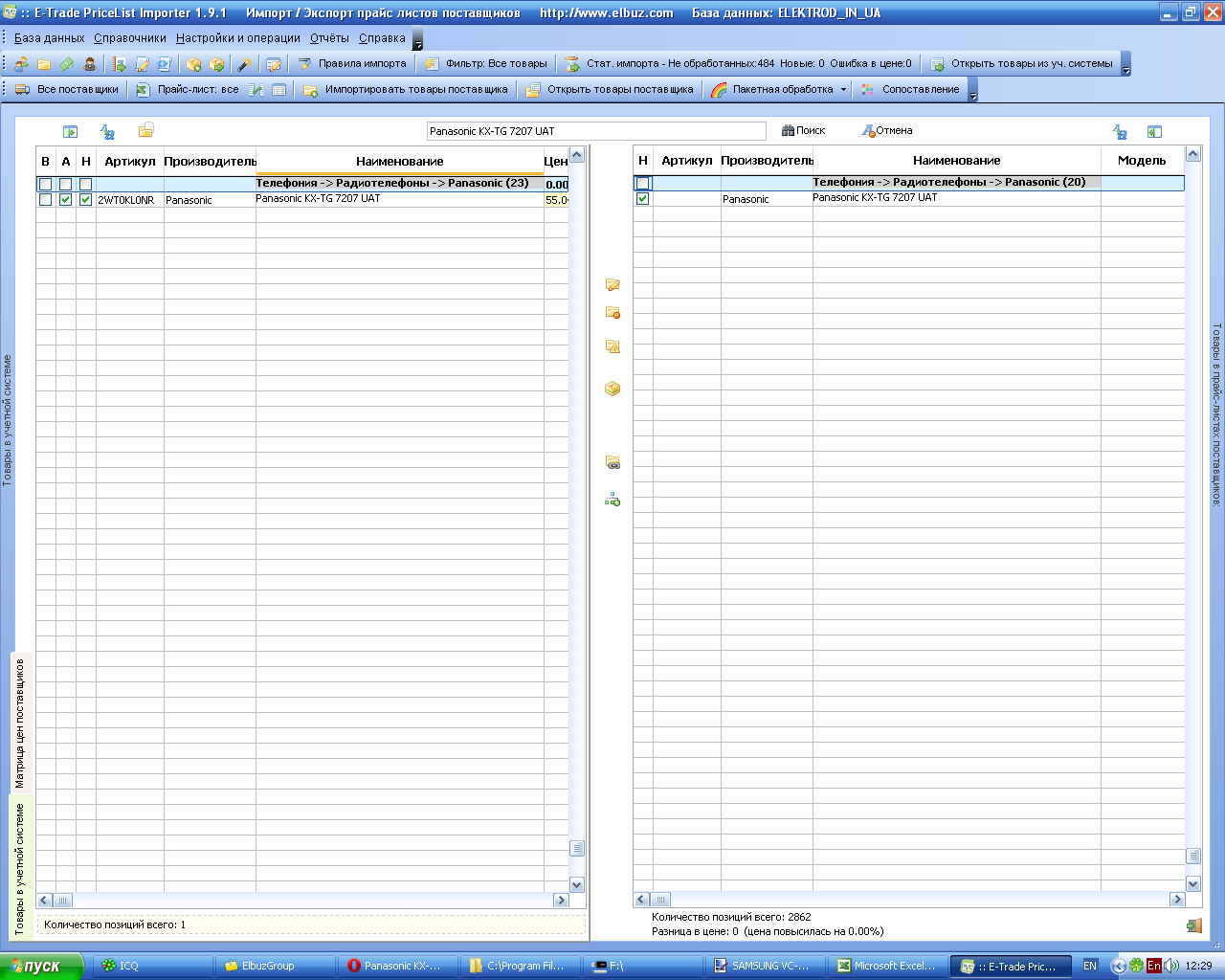
Task: Open the Все поставщики supplier selector
Action: coord(67,90)
